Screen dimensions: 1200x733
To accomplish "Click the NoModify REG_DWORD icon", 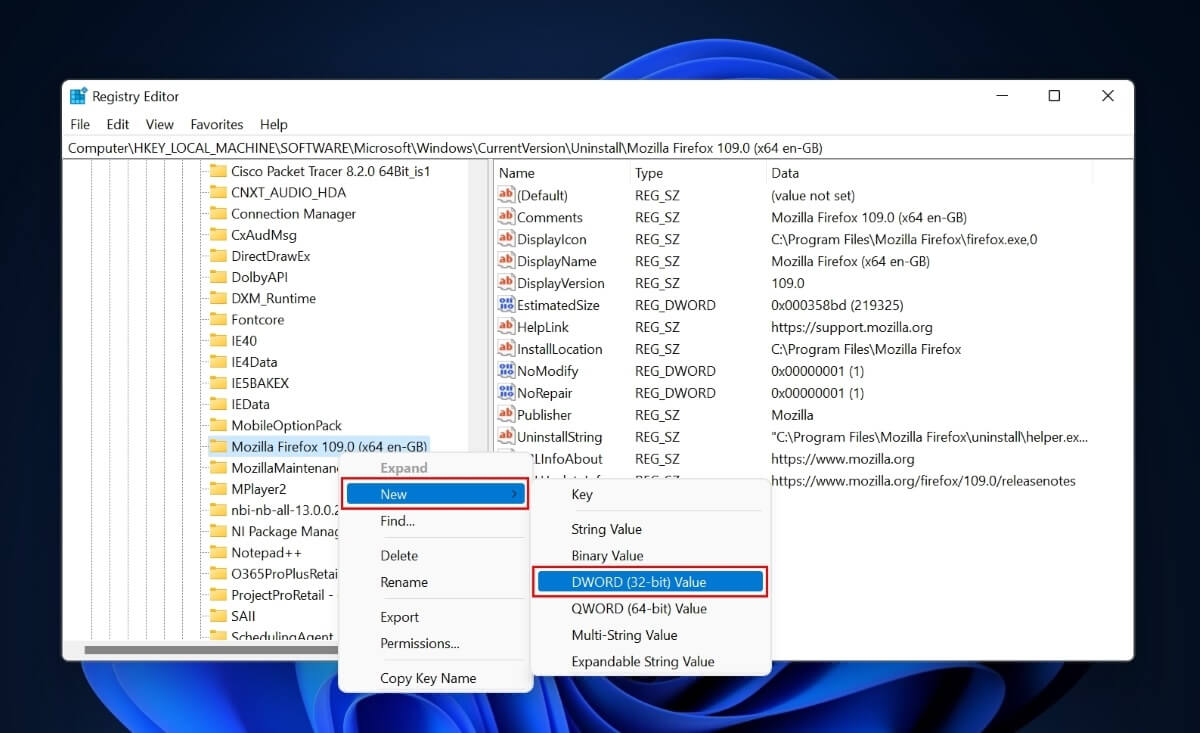I will (507, 371).
